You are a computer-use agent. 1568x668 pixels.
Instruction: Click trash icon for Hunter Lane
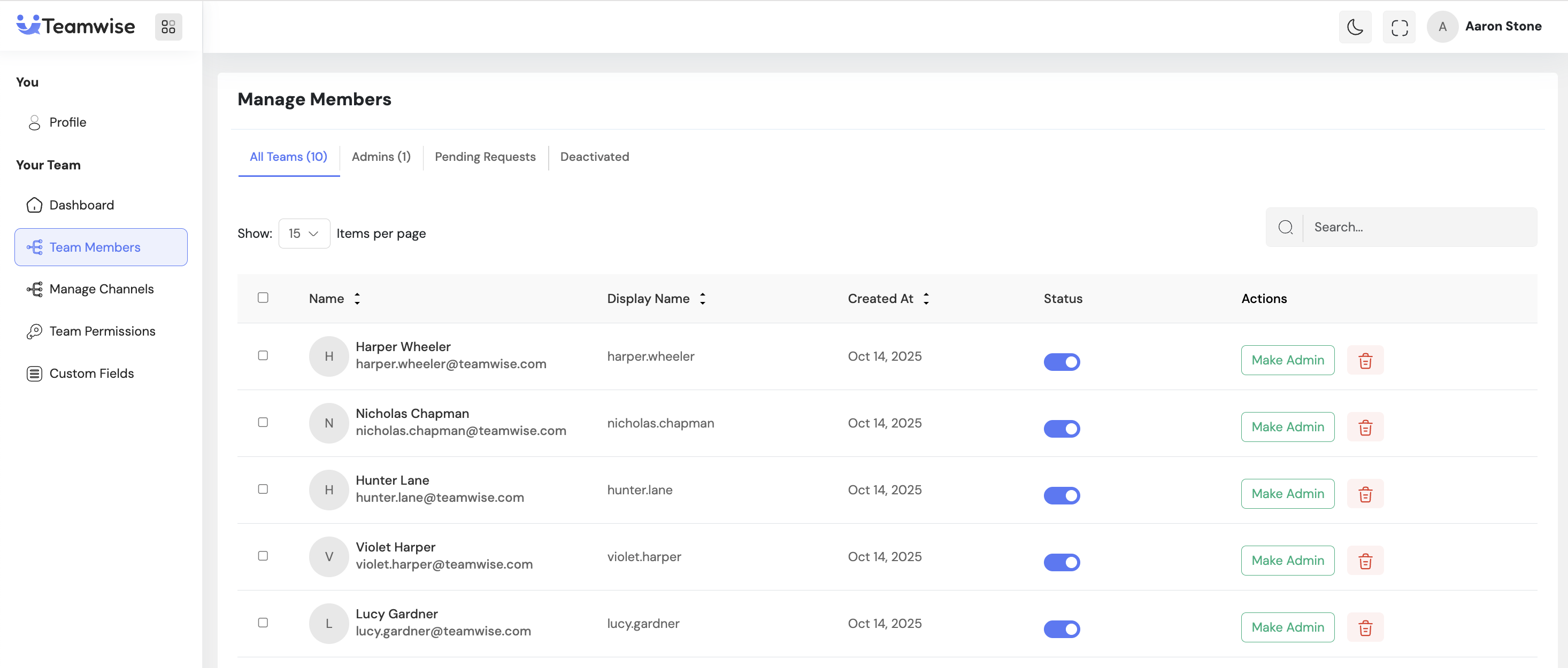click(1365, 494)
